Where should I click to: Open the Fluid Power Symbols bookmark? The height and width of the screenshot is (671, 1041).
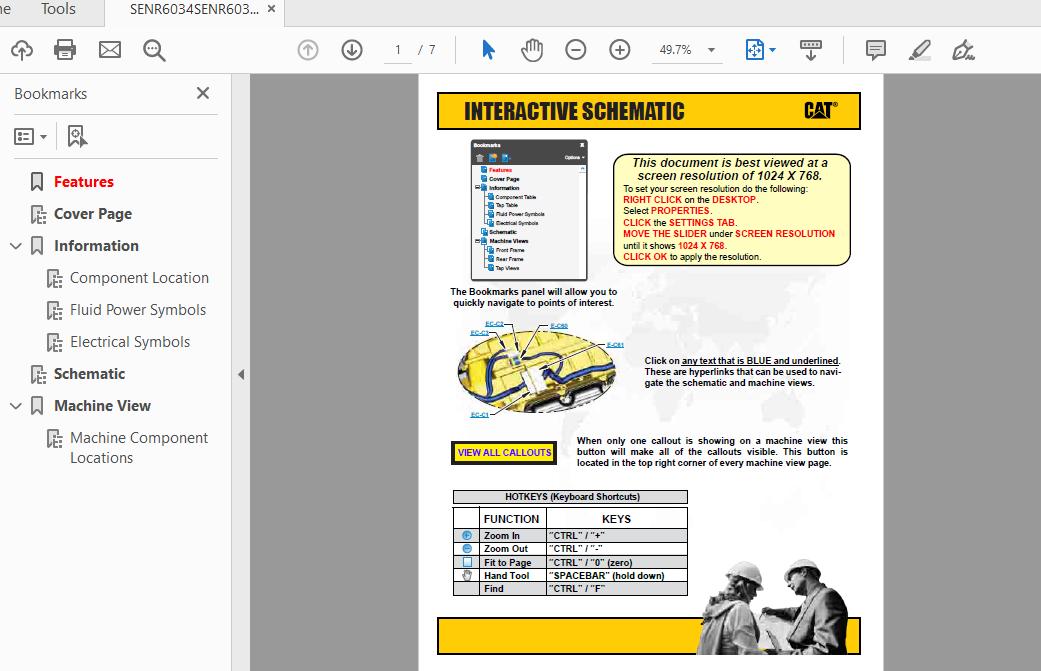[x=137, y=310]
